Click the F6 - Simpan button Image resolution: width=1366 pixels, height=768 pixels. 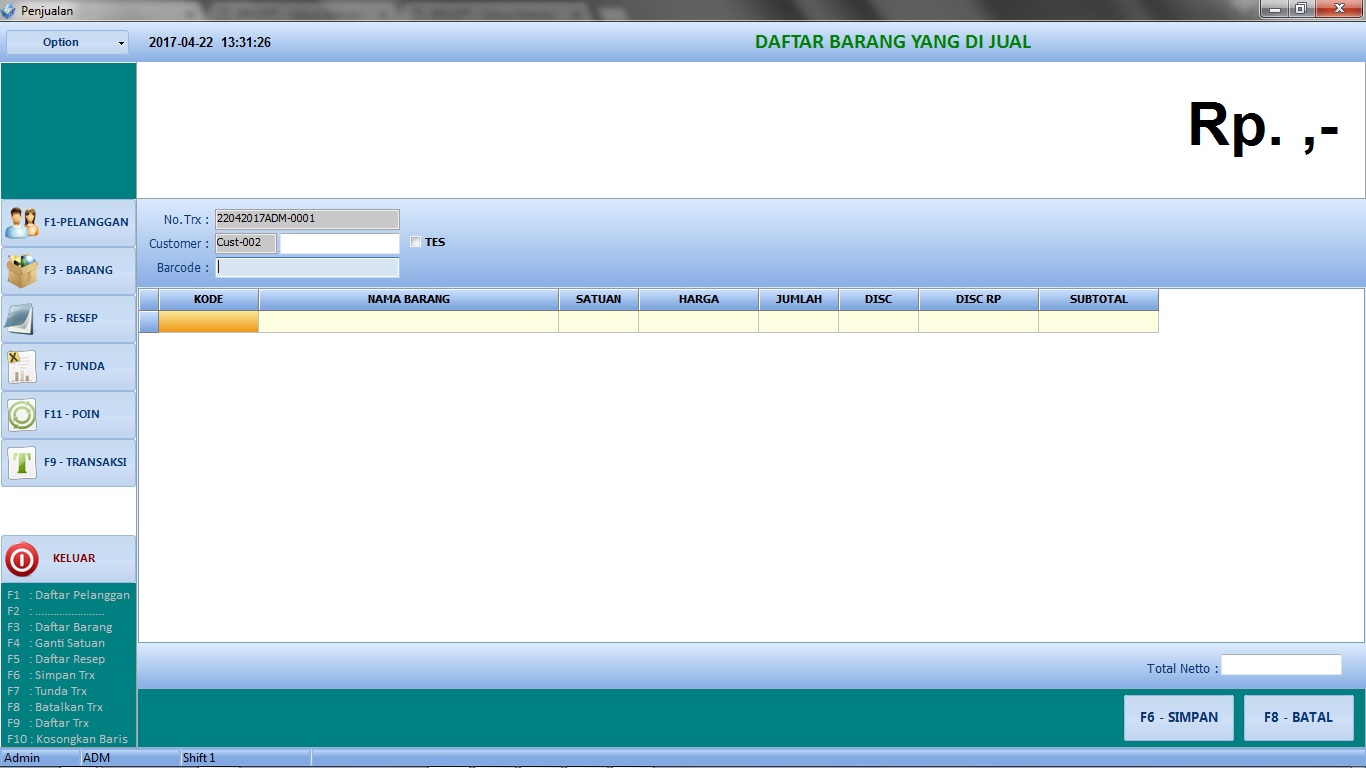click(x=1178, y=717)
